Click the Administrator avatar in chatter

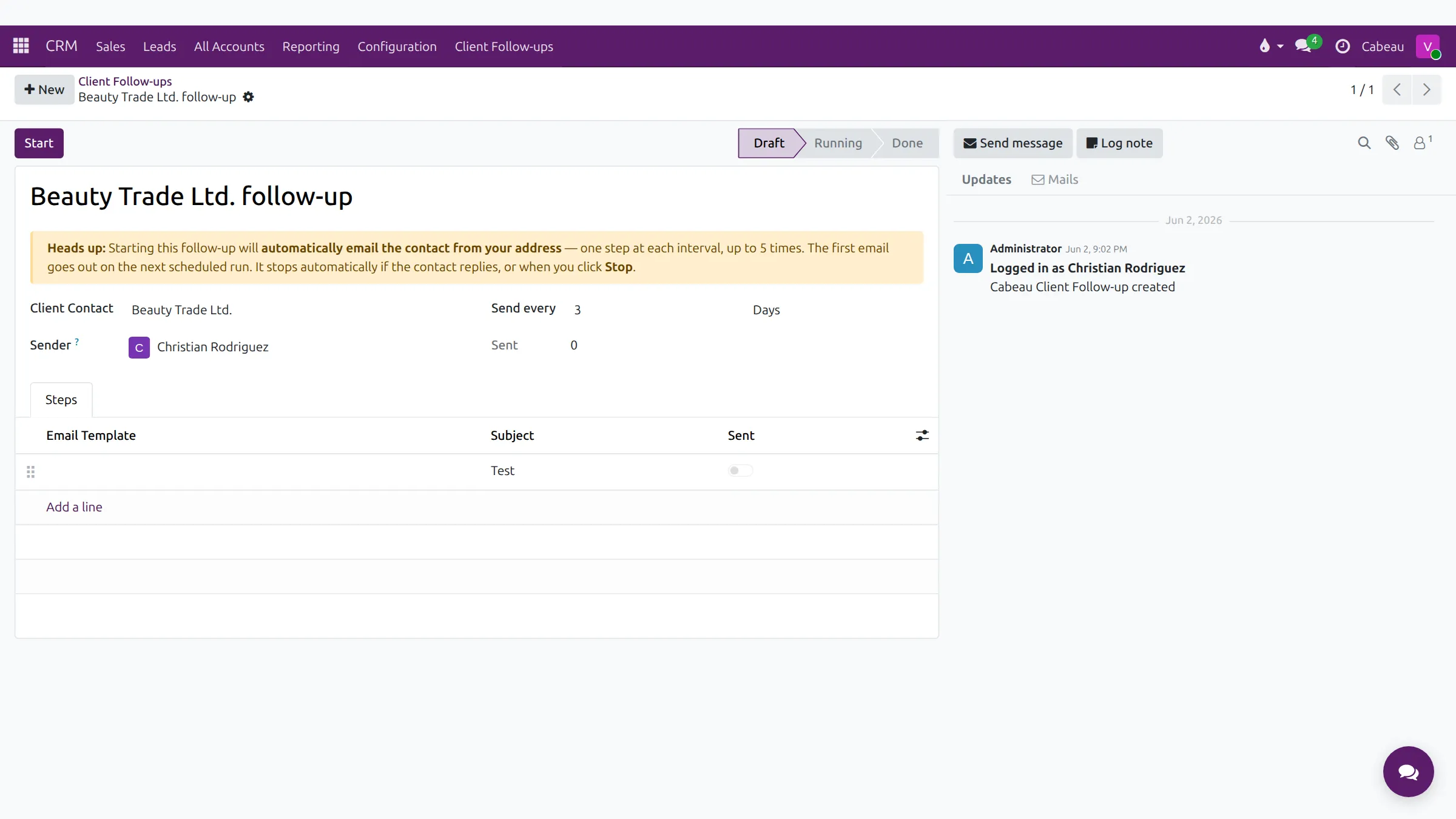pyautogui.click(x=968, y=258)
